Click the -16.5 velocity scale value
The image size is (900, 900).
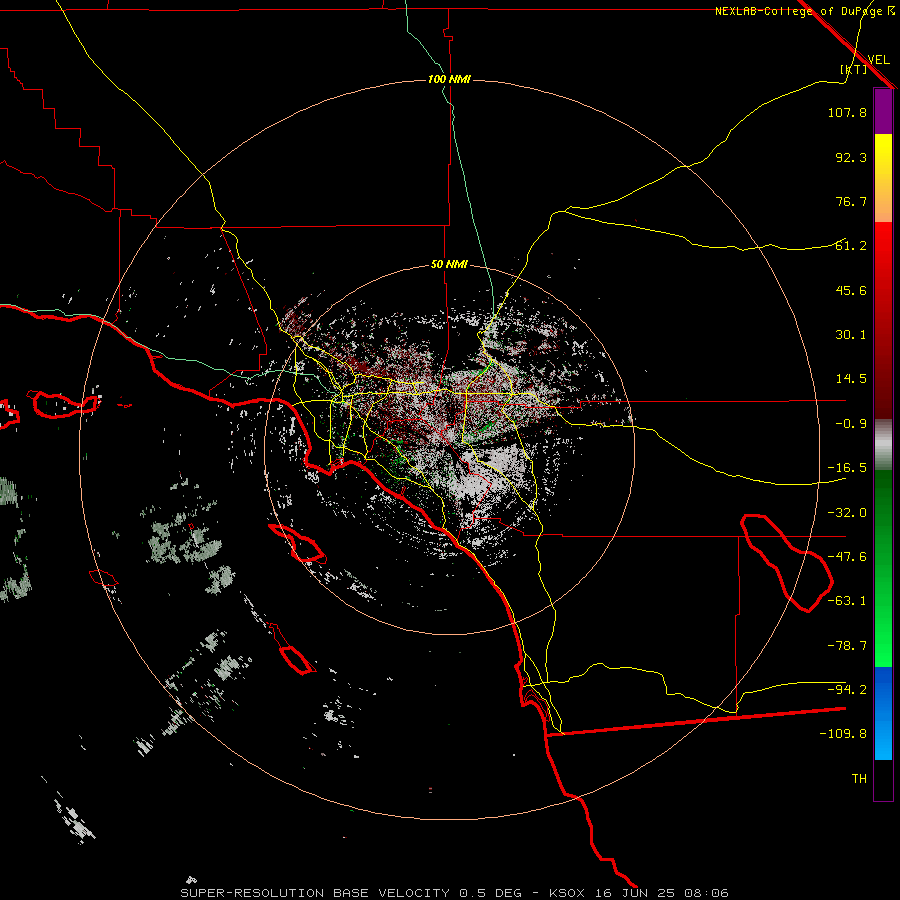click(x=847, y=468)
